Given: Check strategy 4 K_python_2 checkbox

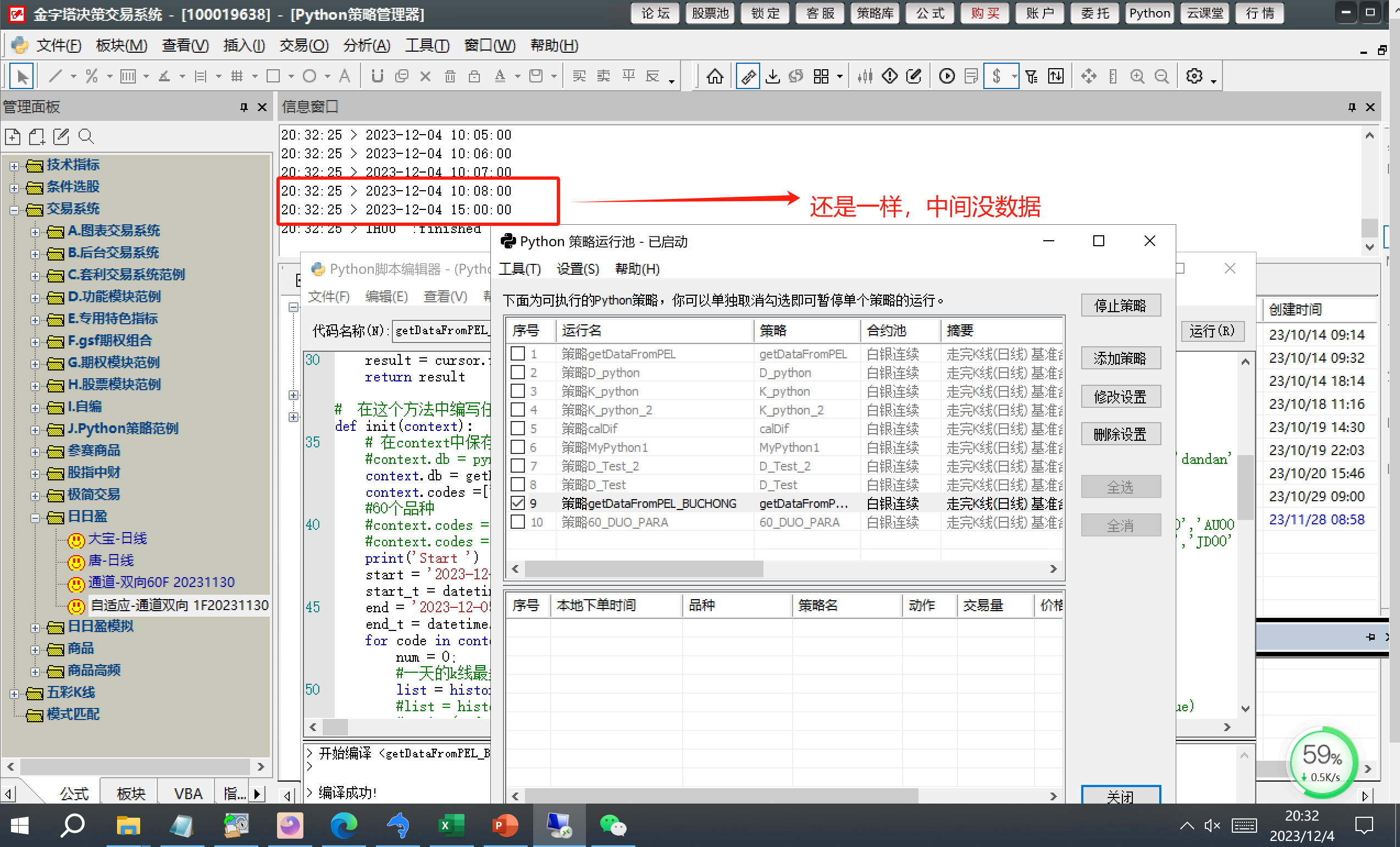Looking at the screenshot, I should pyautogui.click(x=518, y=409).
